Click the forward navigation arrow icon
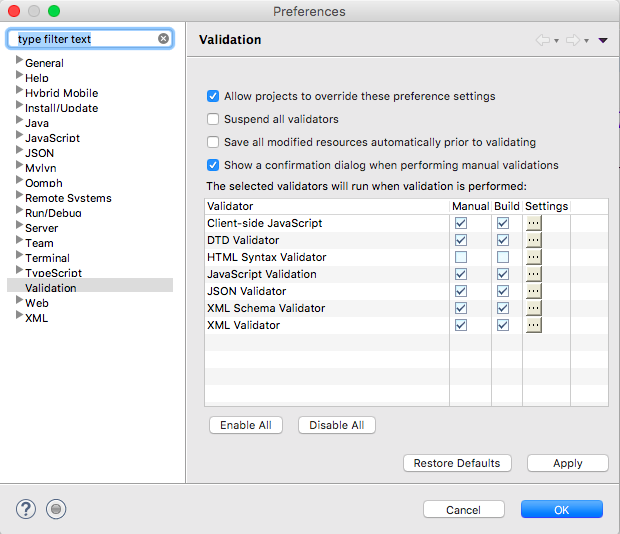The width and height of the screenshot is (620, 534). (x=573, y=40)
